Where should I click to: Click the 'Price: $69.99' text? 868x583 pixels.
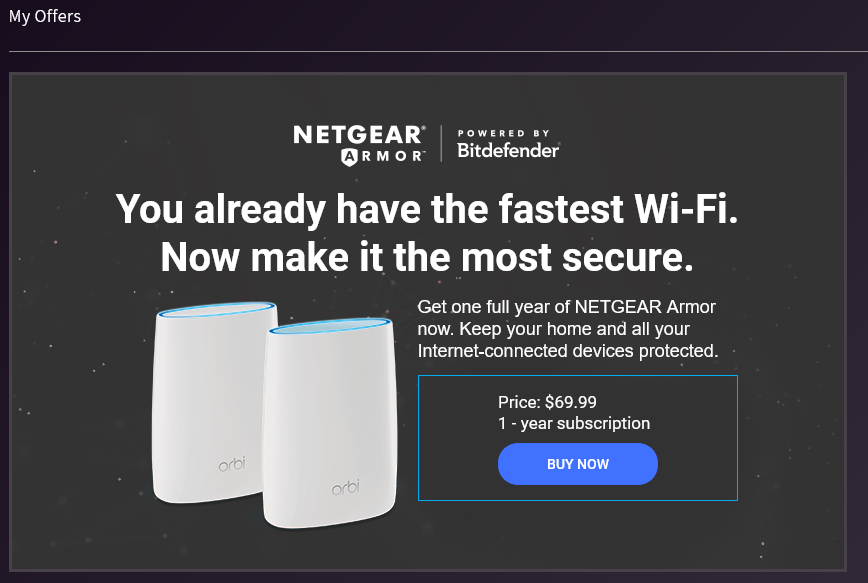pos(548,402)
